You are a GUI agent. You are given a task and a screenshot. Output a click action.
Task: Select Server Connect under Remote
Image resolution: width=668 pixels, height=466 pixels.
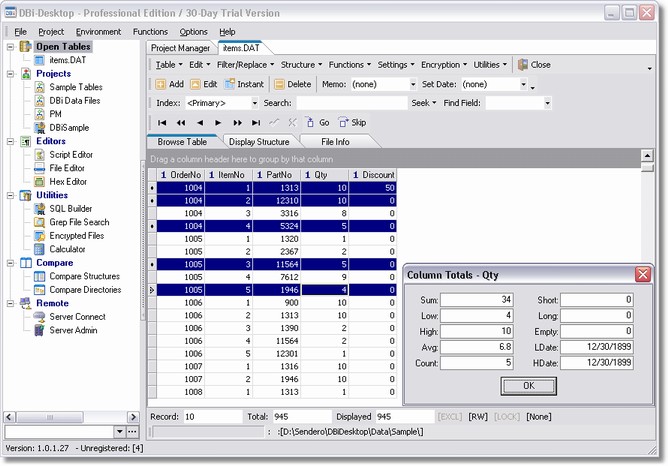[x=77, y=316]
